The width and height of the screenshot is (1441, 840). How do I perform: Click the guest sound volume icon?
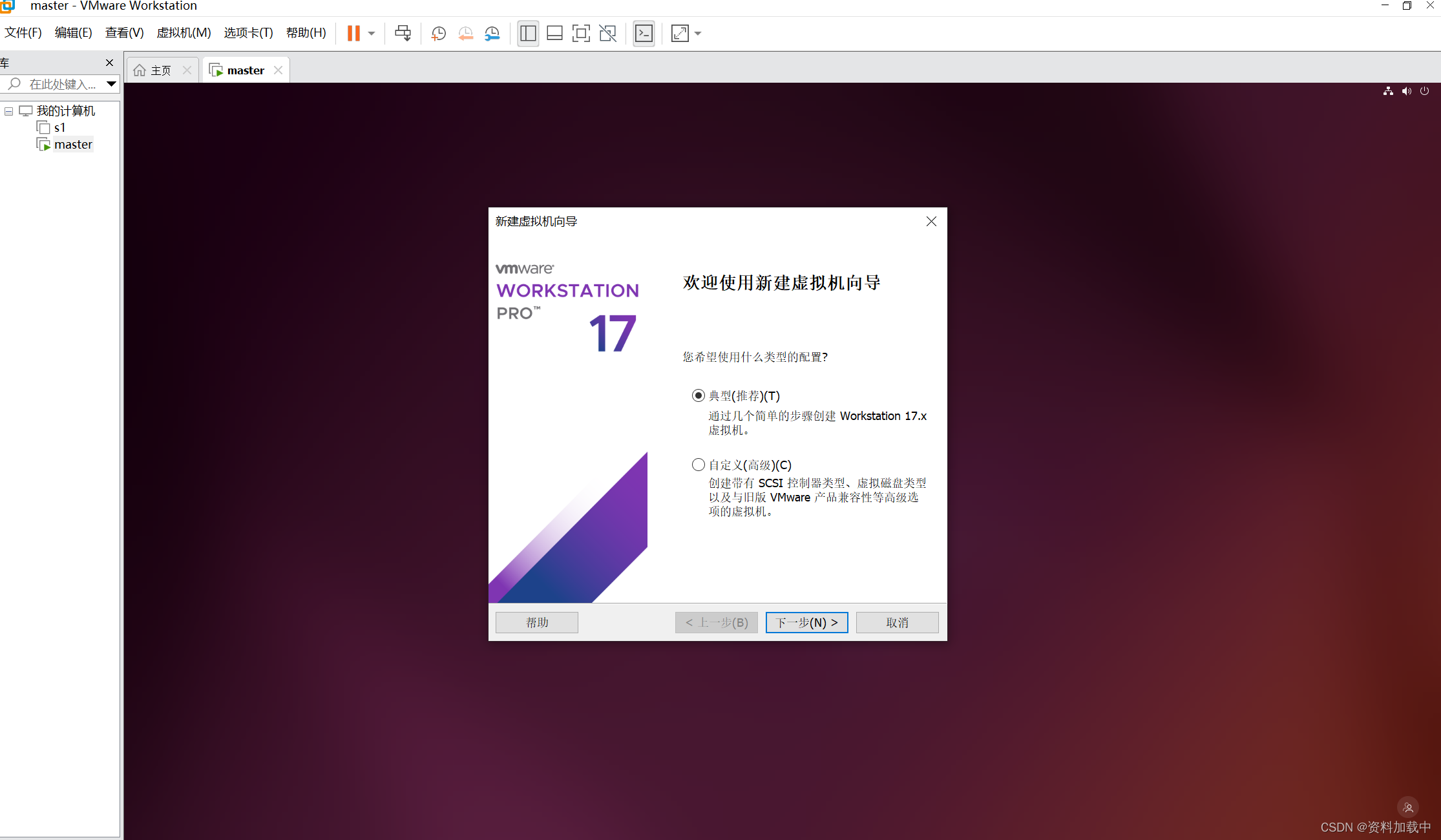pyautogui.click(x=1406, y=91)
